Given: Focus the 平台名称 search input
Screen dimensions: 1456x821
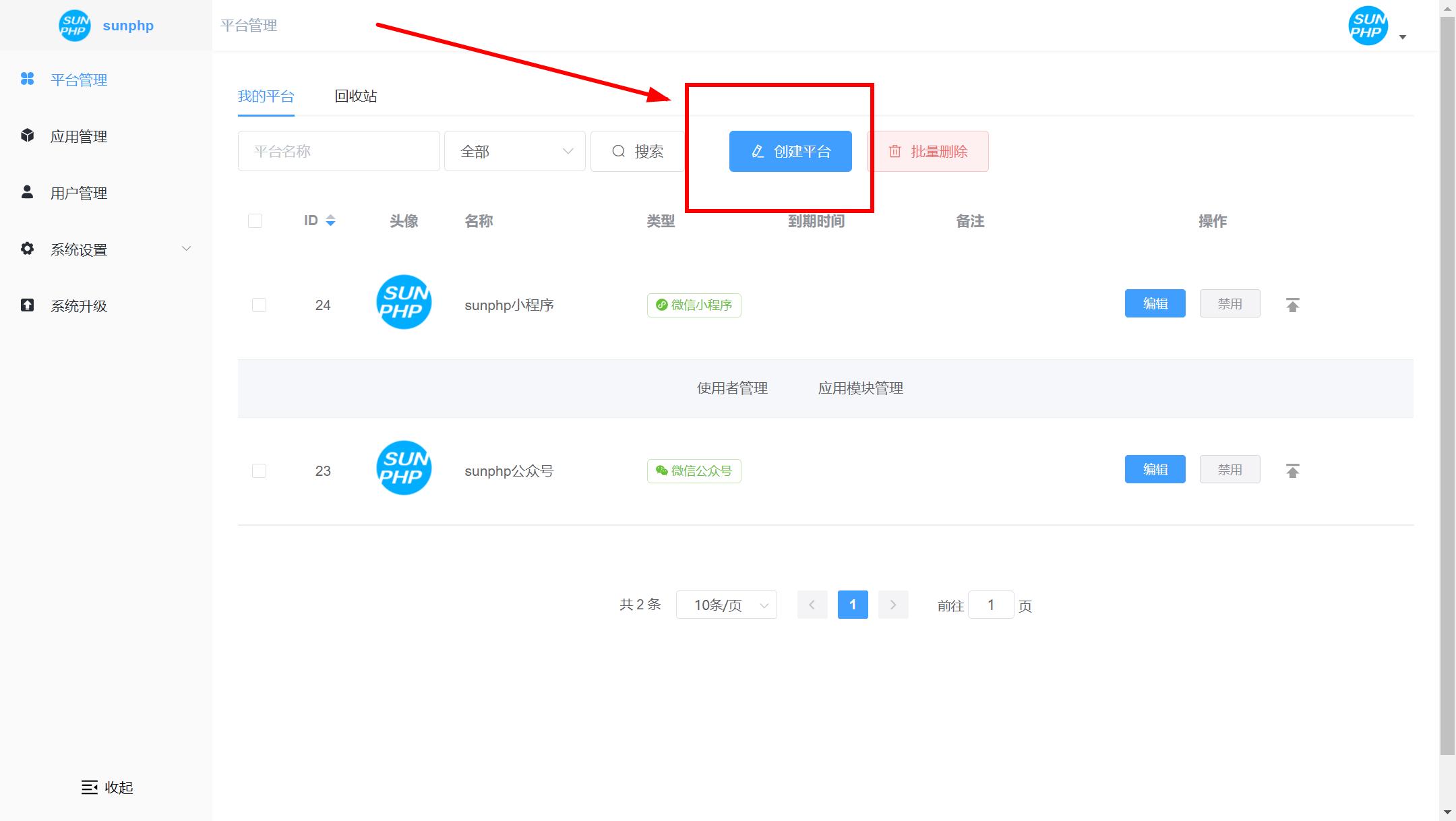Looking at the screenshot, I should 338,151.
